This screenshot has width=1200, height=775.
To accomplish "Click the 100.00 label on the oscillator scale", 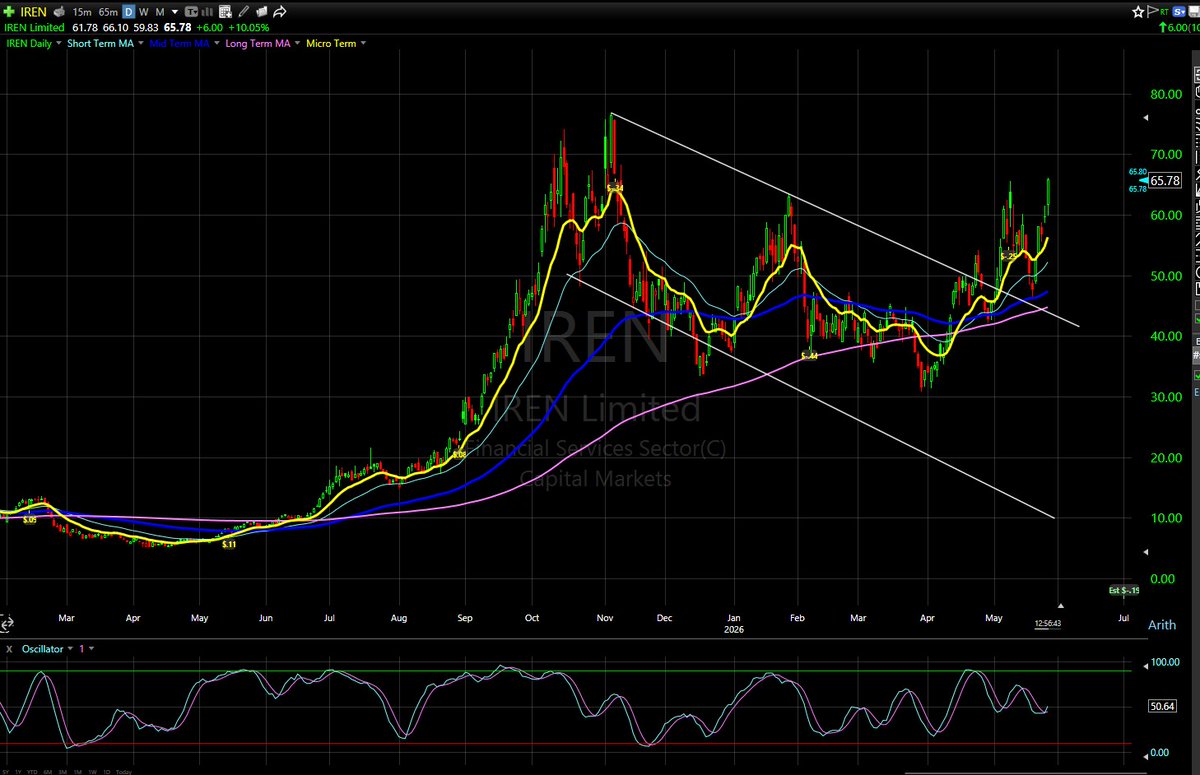I will [1165, 662].
